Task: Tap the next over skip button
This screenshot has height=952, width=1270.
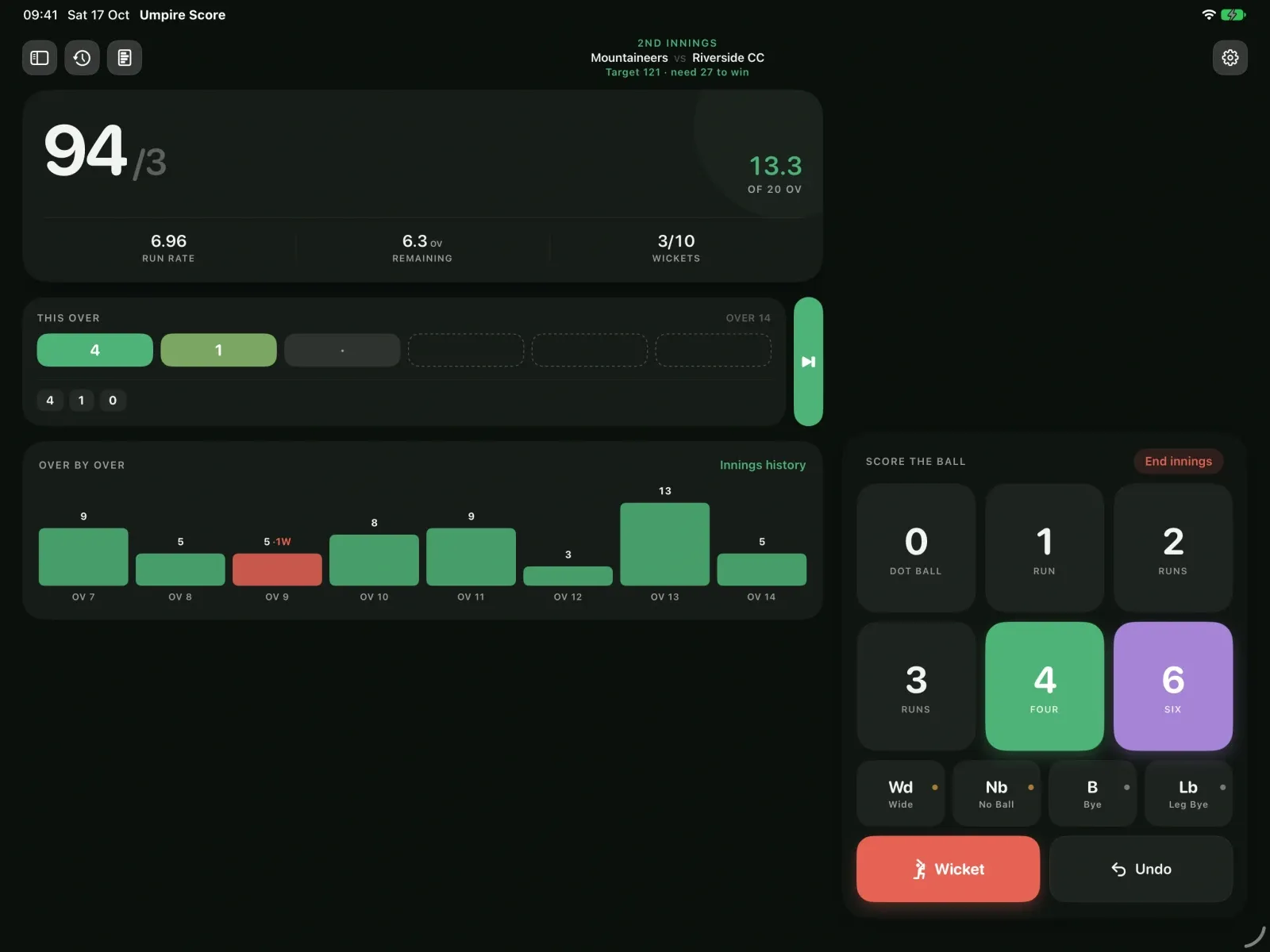Action: coord(808,362)
